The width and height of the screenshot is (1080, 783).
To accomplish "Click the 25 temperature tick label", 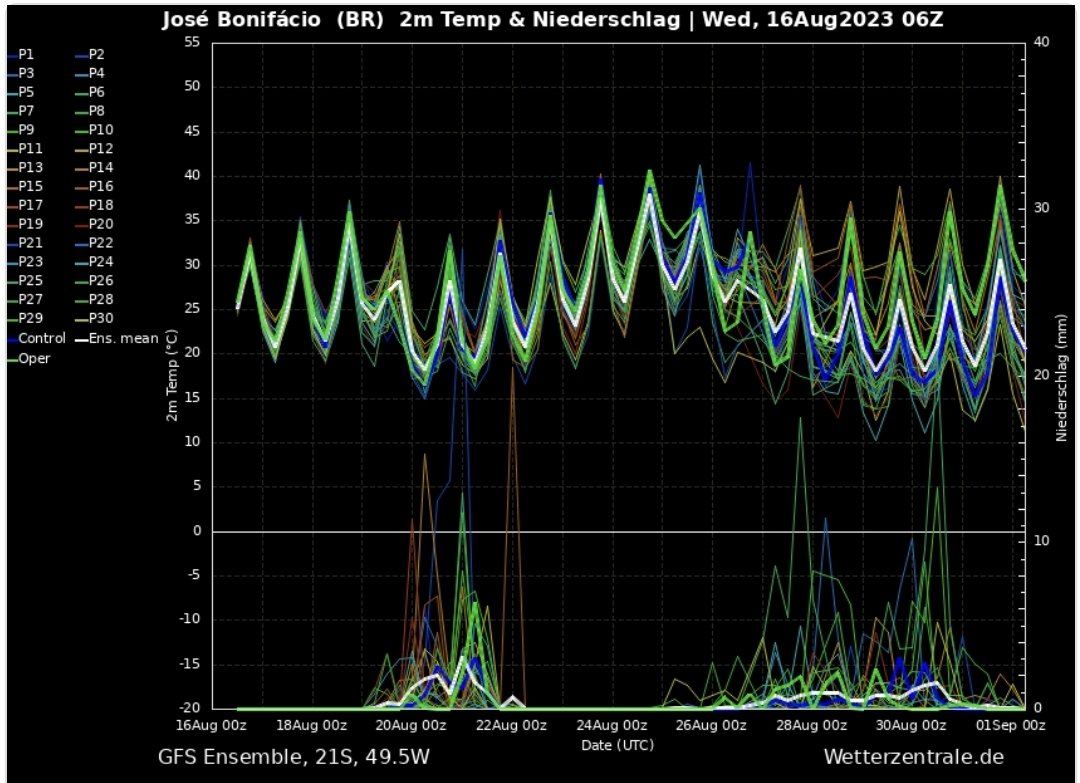I will coord(192,309).
